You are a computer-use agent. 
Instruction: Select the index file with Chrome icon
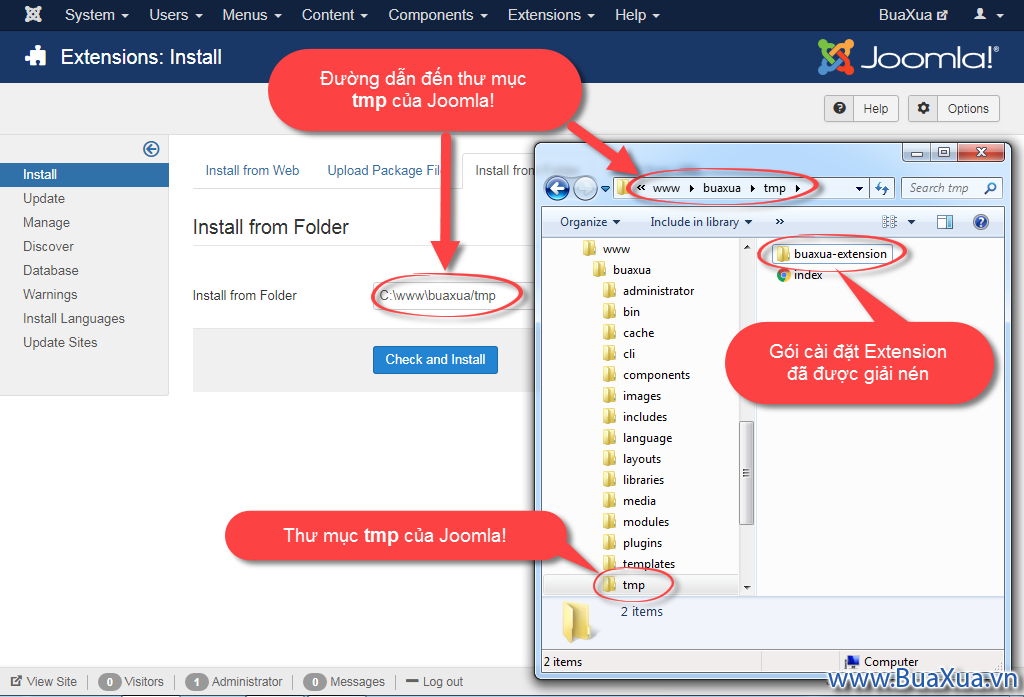coord(800,275)
